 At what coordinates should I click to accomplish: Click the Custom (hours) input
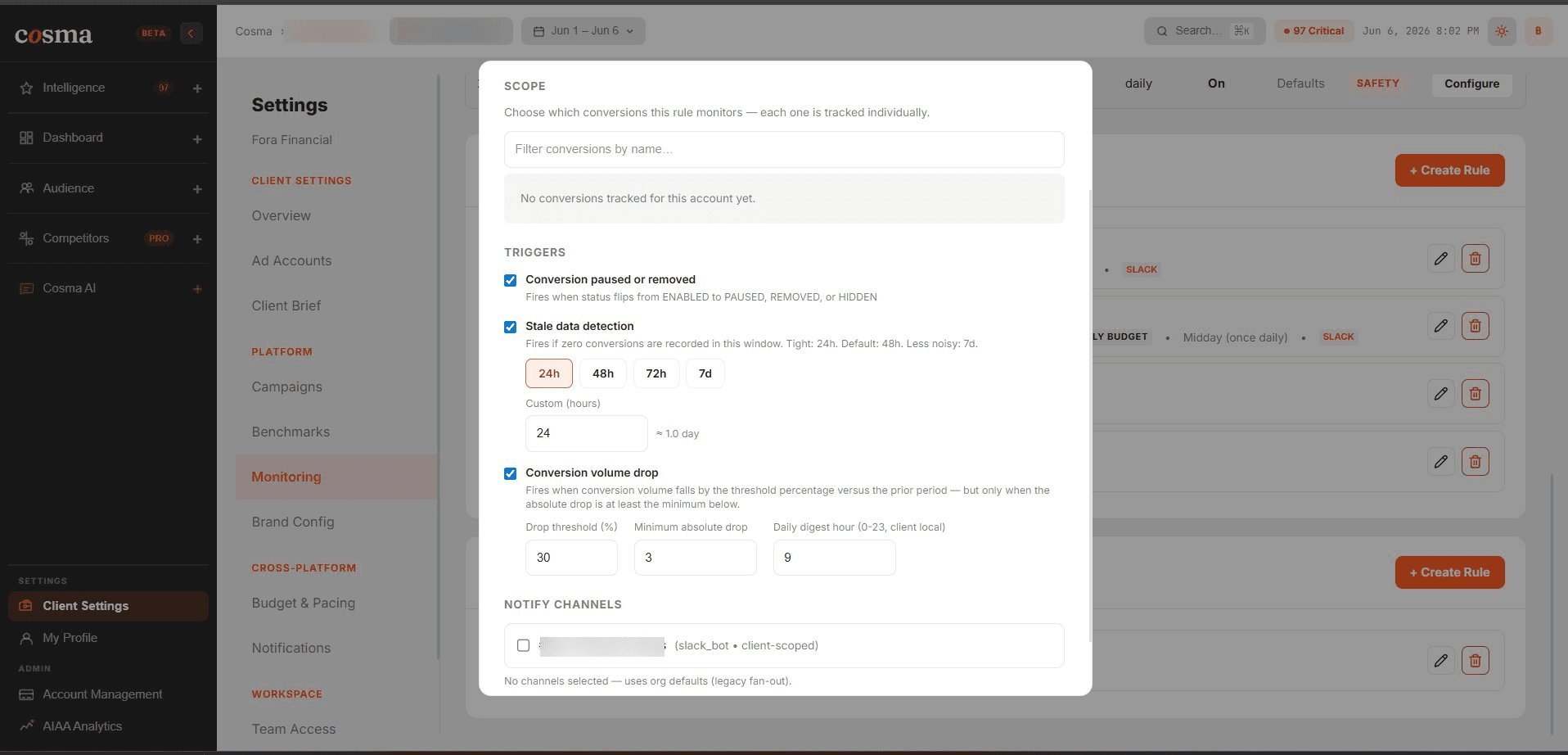click(x=586, y=433)
